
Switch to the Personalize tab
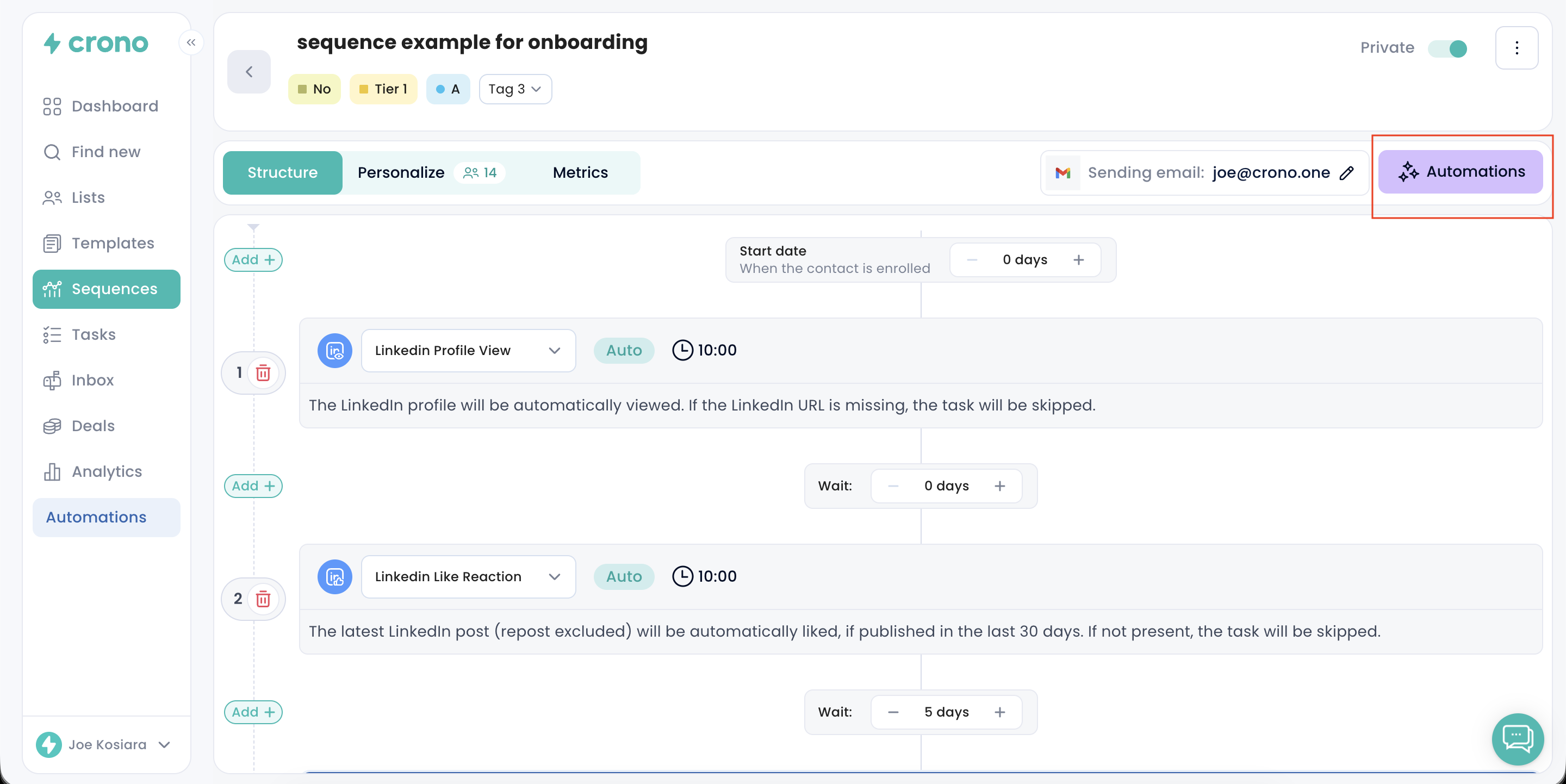(x=401, y=172)
